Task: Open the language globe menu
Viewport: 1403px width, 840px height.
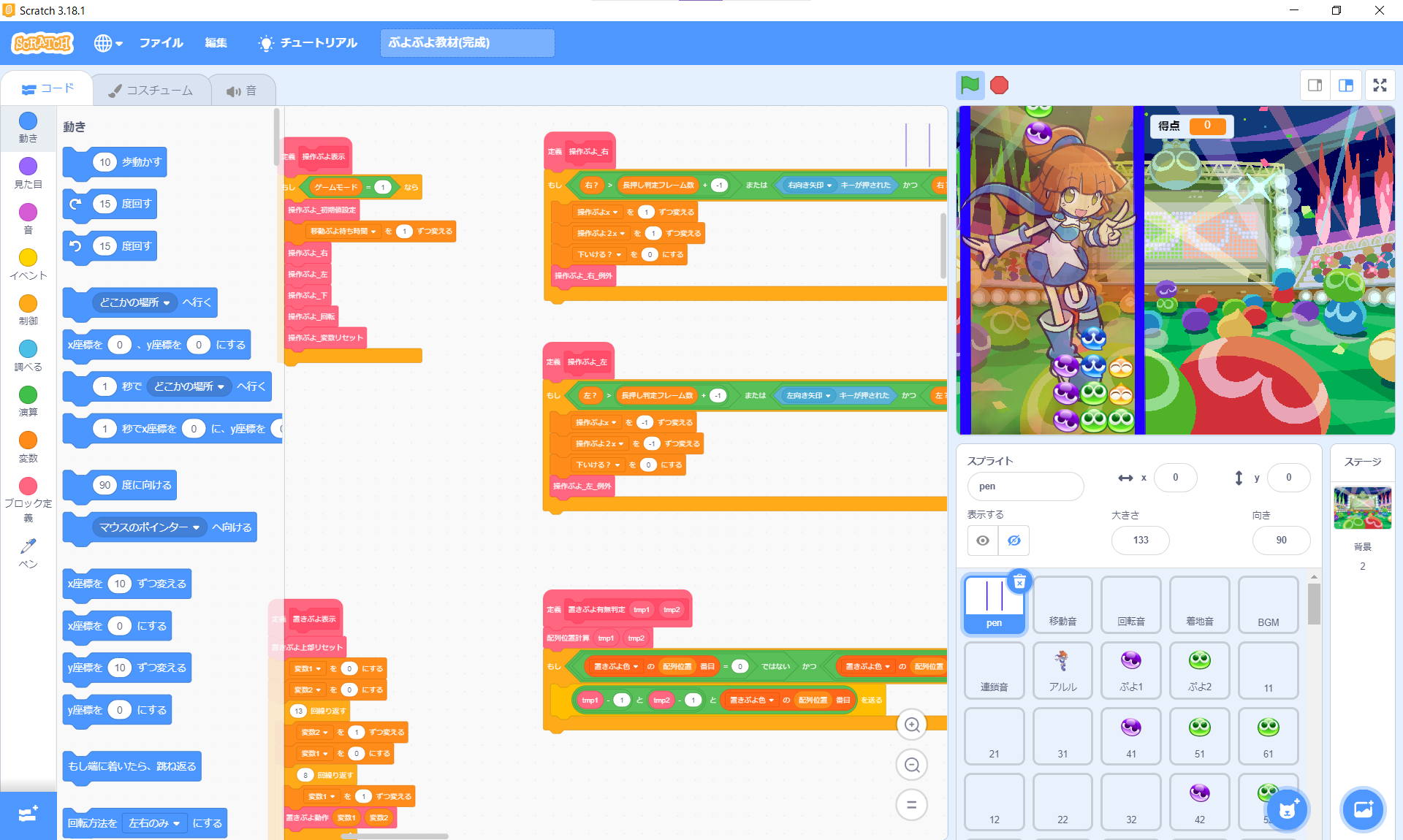Action: (107, 43)
